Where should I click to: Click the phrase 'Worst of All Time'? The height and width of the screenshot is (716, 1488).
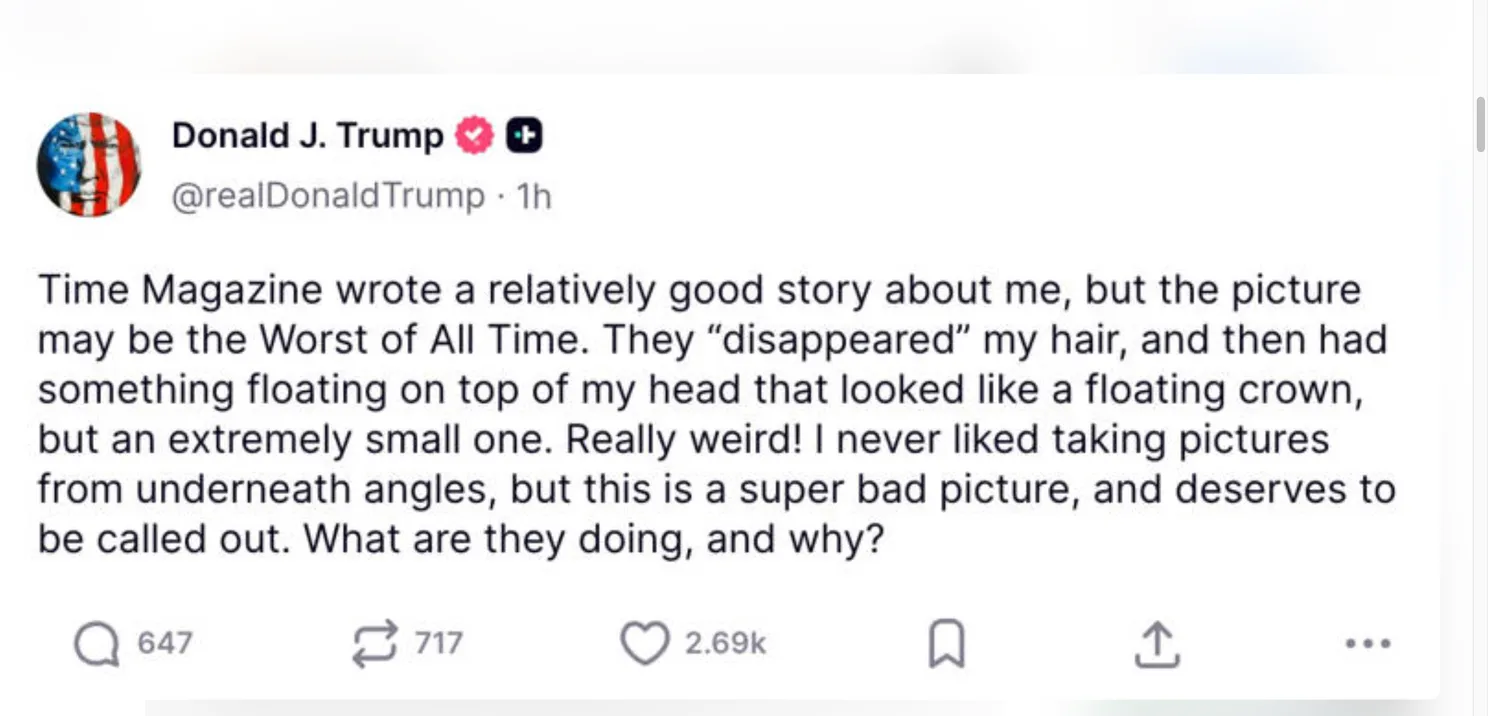[x=418, y=340]
